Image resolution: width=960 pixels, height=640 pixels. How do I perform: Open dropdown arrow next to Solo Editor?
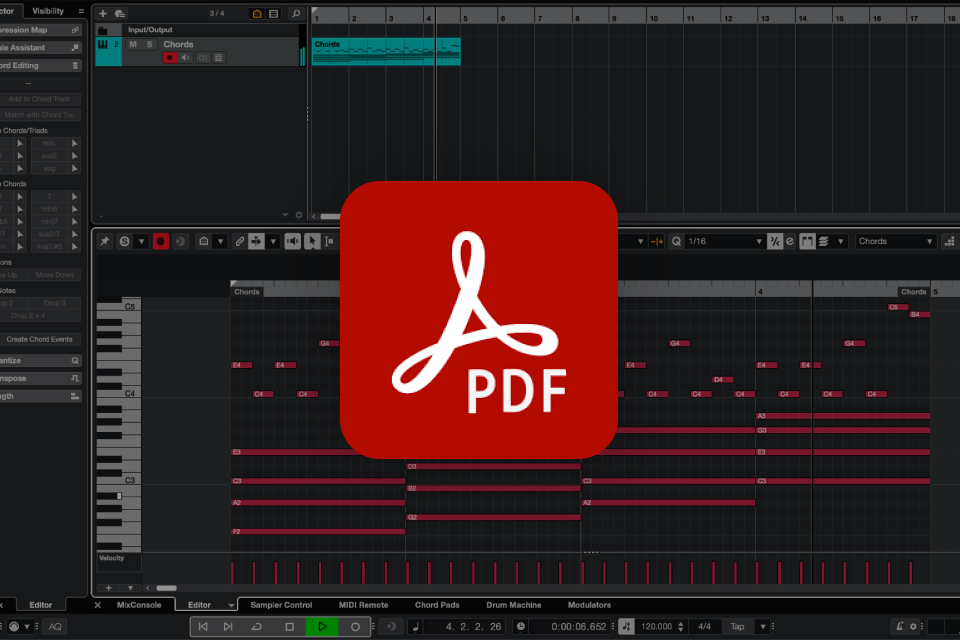141,241
